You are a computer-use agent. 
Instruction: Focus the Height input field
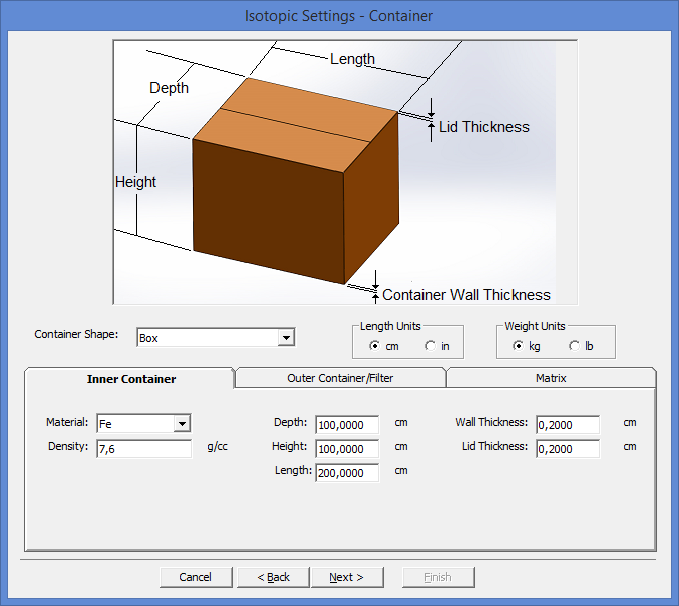point(347,449)
